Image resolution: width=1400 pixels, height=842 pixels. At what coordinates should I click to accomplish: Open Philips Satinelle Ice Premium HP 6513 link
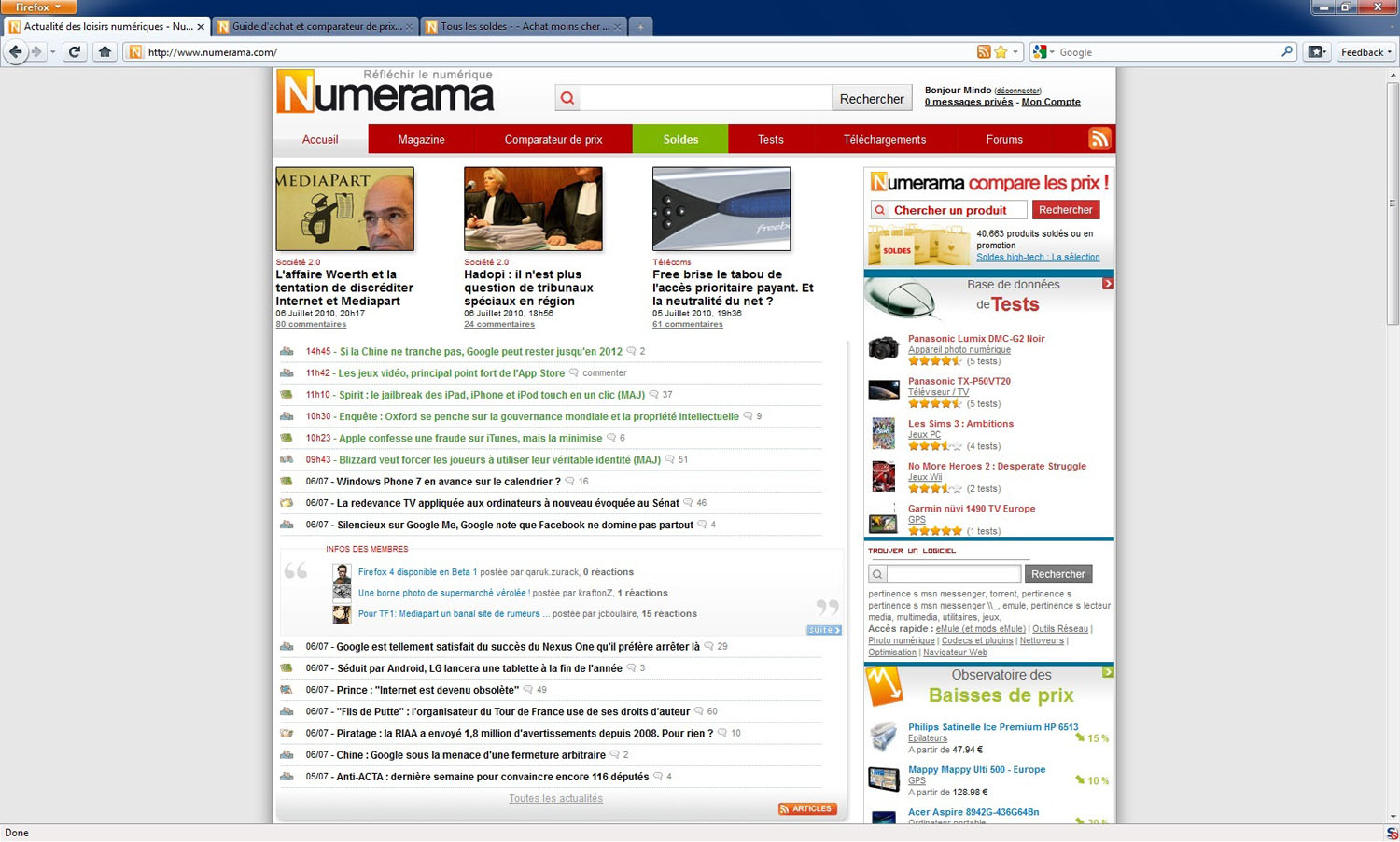click(993, 727)
